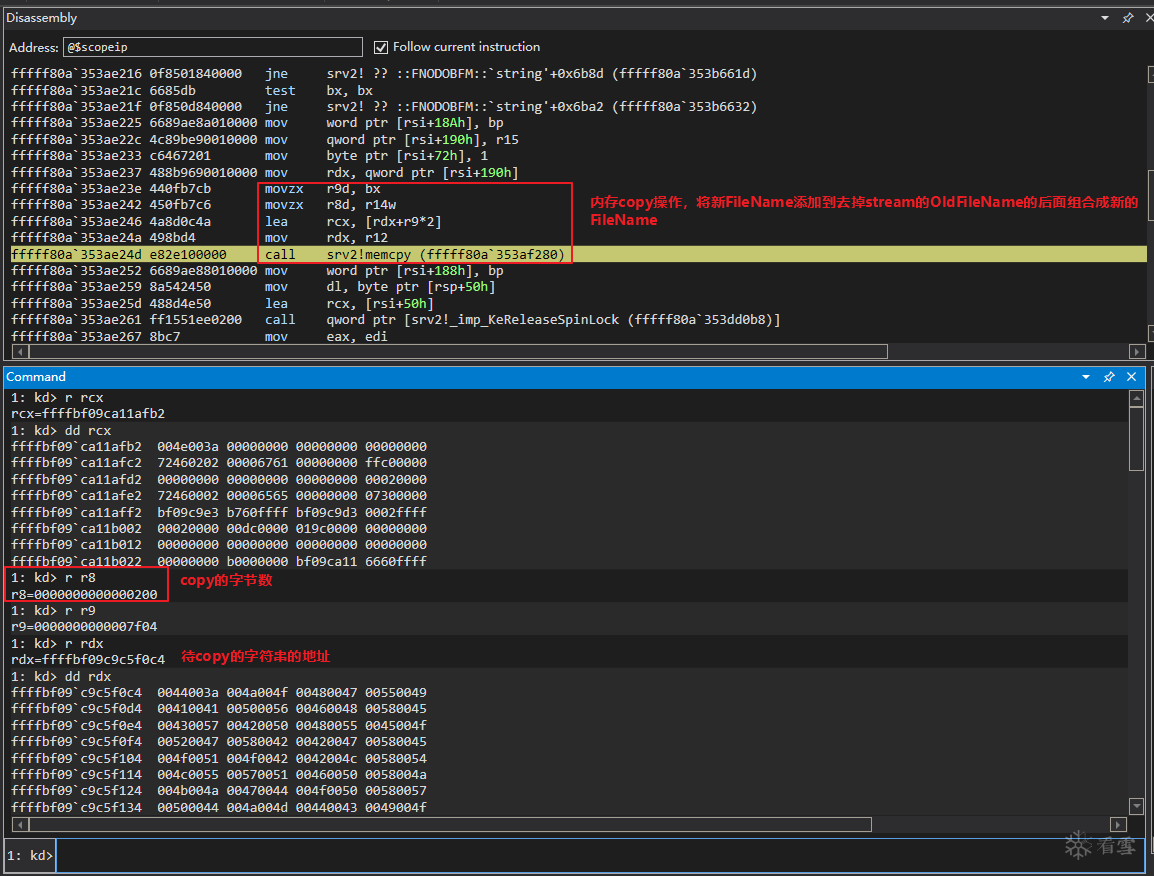Open Command panel window options dropdown
This screenshot has height=876, width=1154.
pos(1086,377)
